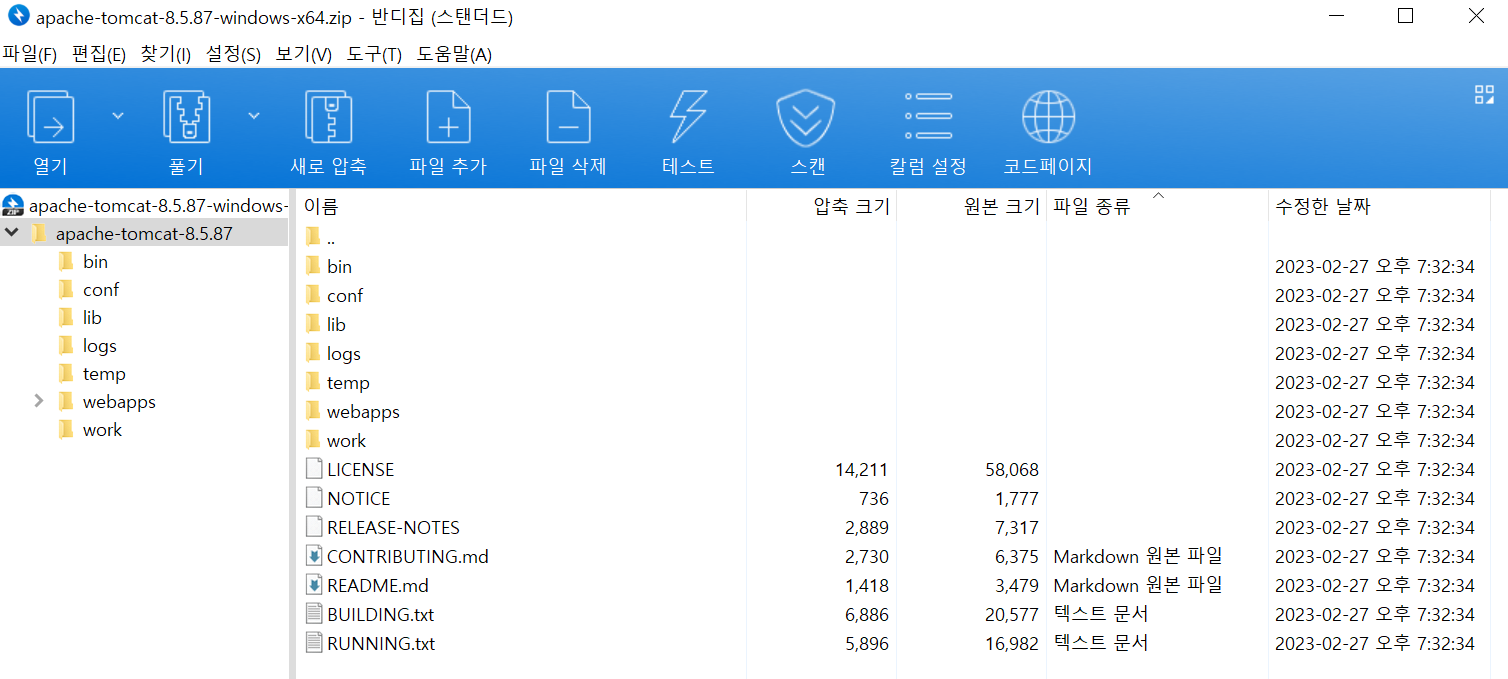The height and width of the screenshot is (679, 1508).
Task: Click the 텍스트 문서 type for RUNNING.txt
Action: click(1101, 643)
